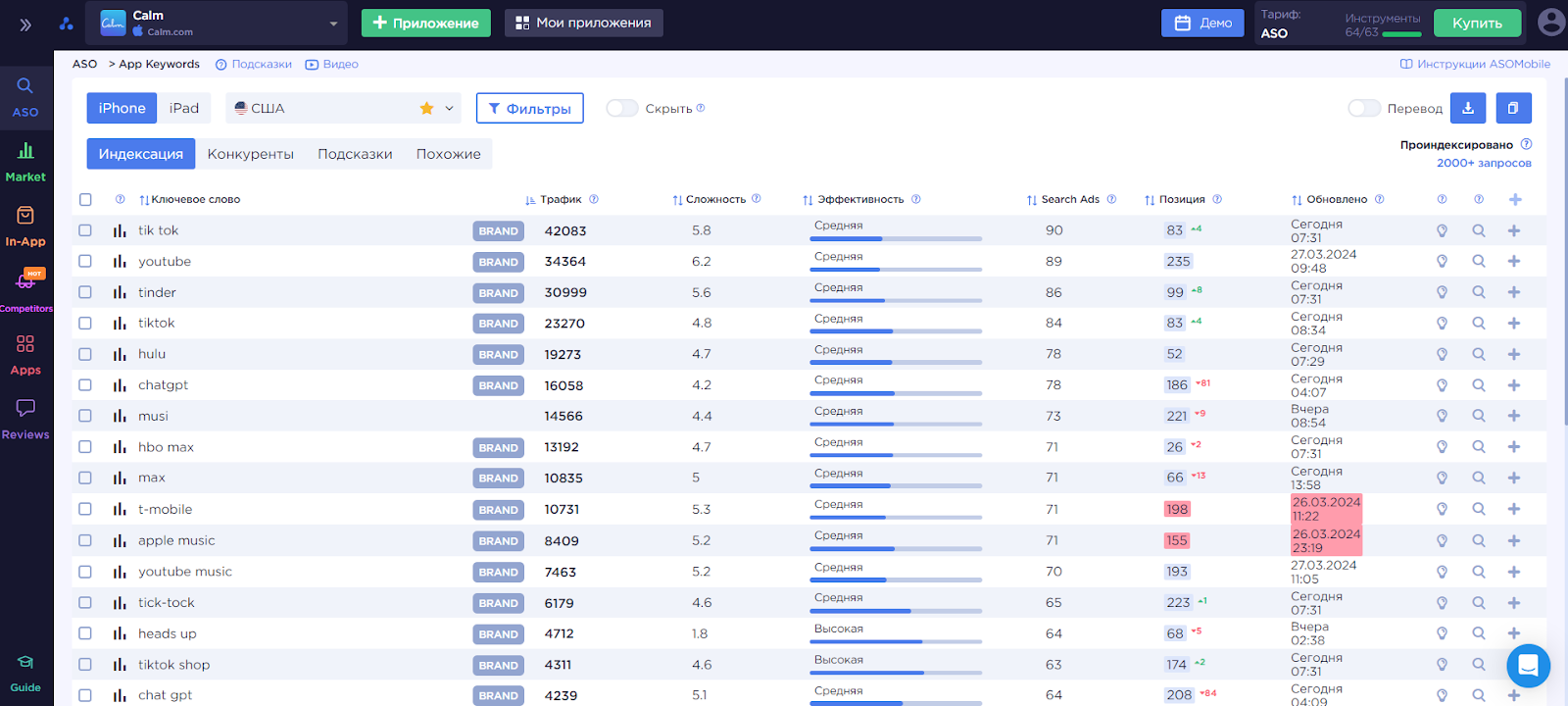Check the box for youtube music row

click(x=85, y=572)
